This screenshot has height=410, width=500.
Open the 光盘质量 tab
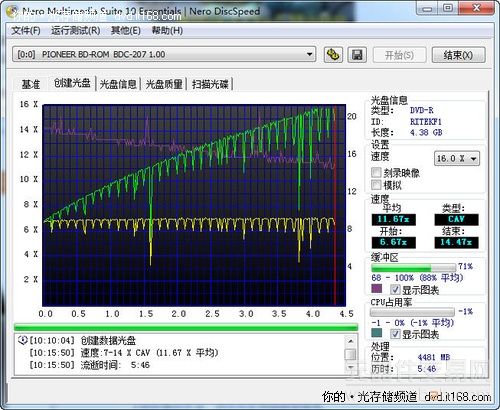[x=164, y=84]
